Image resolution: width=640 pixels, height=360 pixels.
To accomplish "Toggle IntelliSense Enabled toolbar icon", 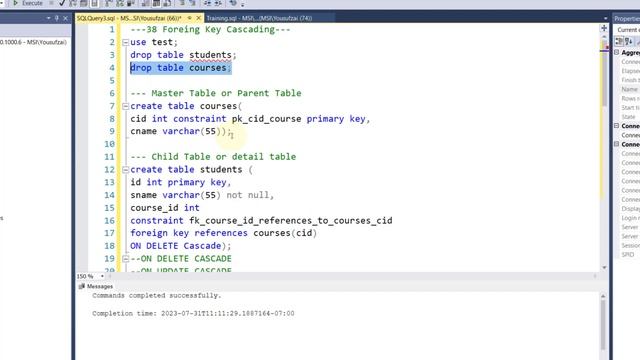I will 94,3.
